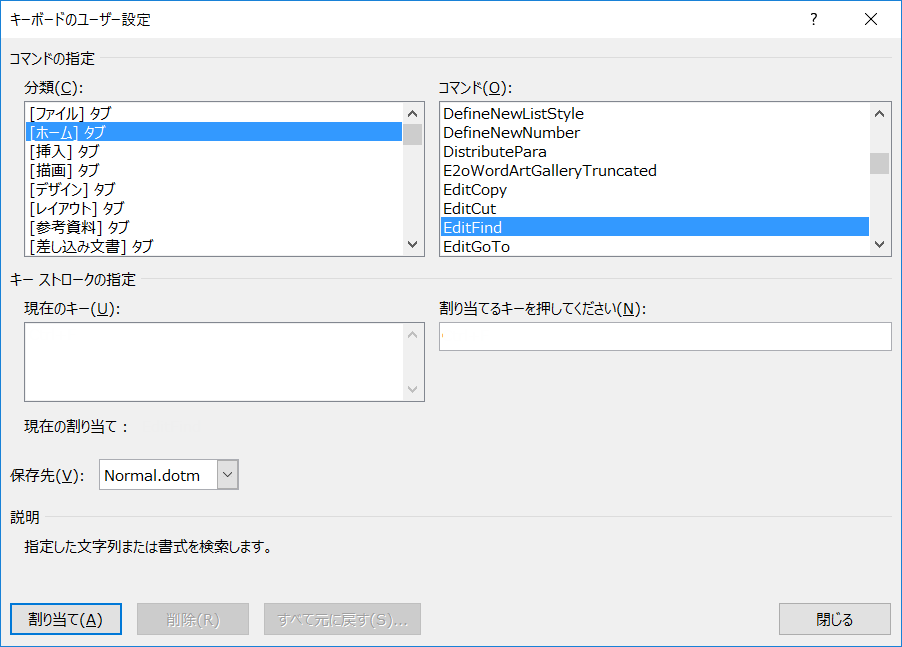Click the 閉じる button

(x=834, y=619)
